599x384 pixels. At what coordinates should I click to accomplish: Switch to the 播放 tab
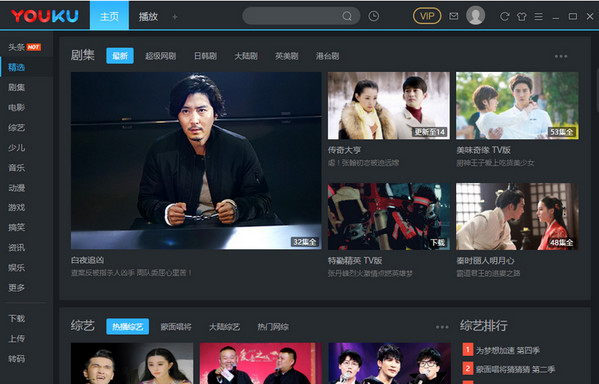148,17
